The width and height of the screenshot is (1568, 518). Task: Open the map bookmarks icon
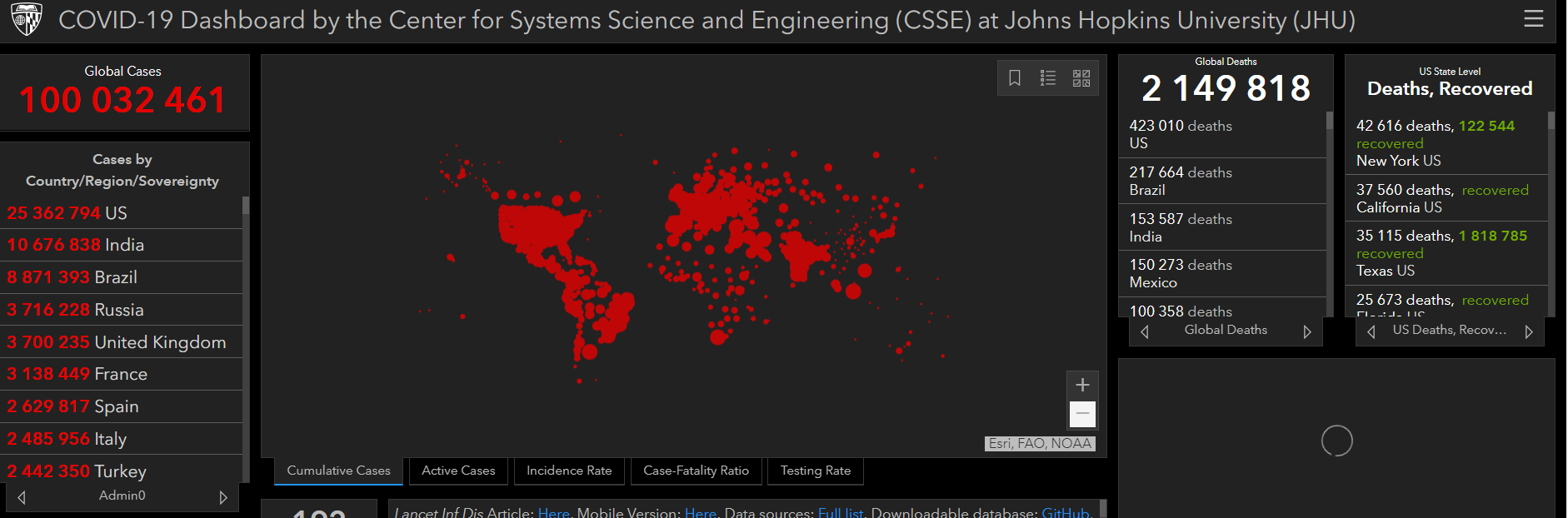tap(1015, 78)
